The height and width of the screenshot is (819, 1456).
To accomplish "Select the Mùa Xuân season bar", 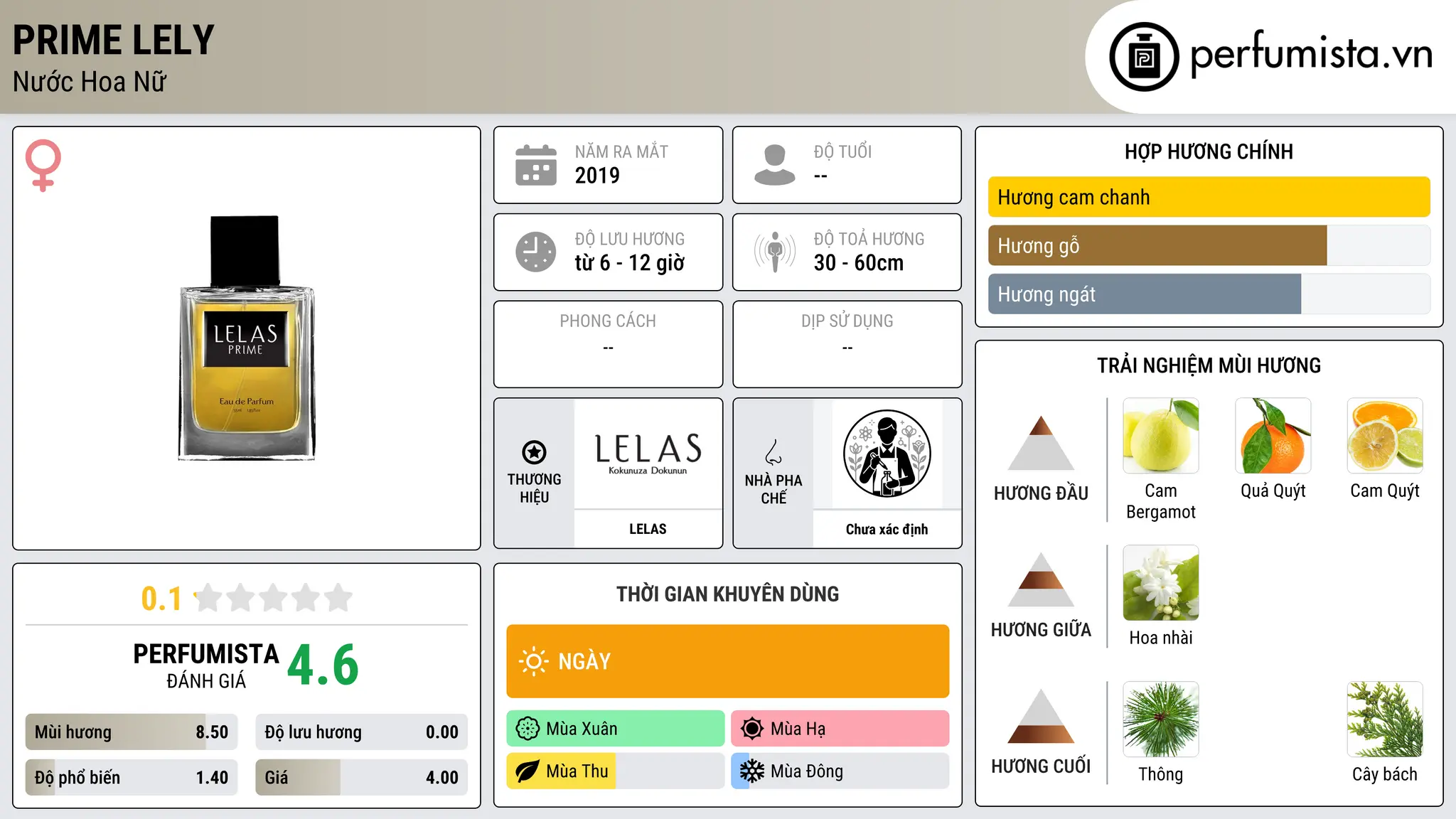I will (x=616, y=729).
